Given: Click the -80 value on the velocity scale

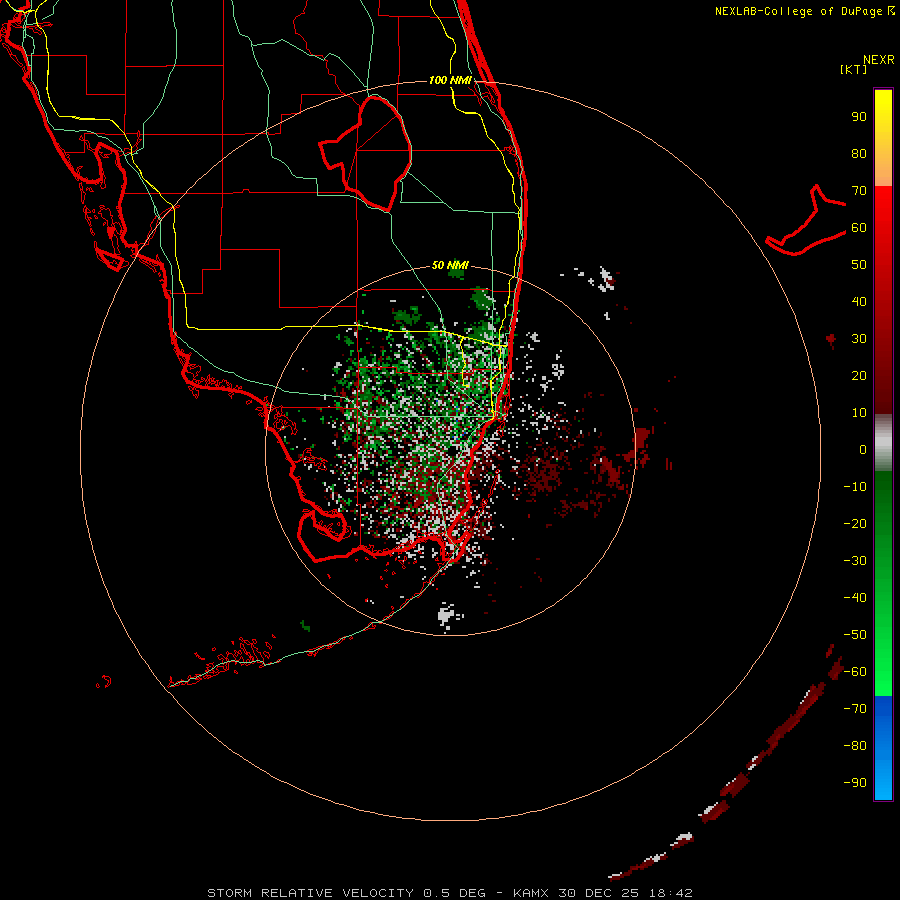Looking at the screenshot, I should point(855,746).
